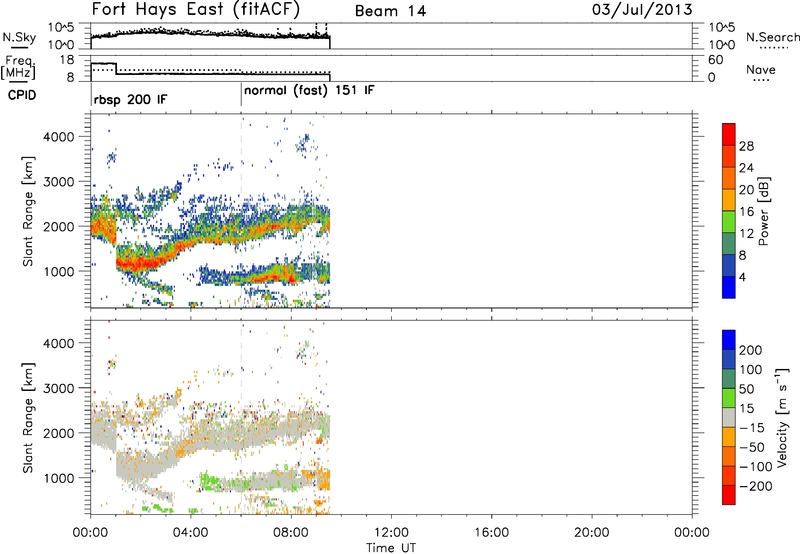Click the '4' power colorbar tick label
This screenshot has height=554, width=800.
coord(742,277)
